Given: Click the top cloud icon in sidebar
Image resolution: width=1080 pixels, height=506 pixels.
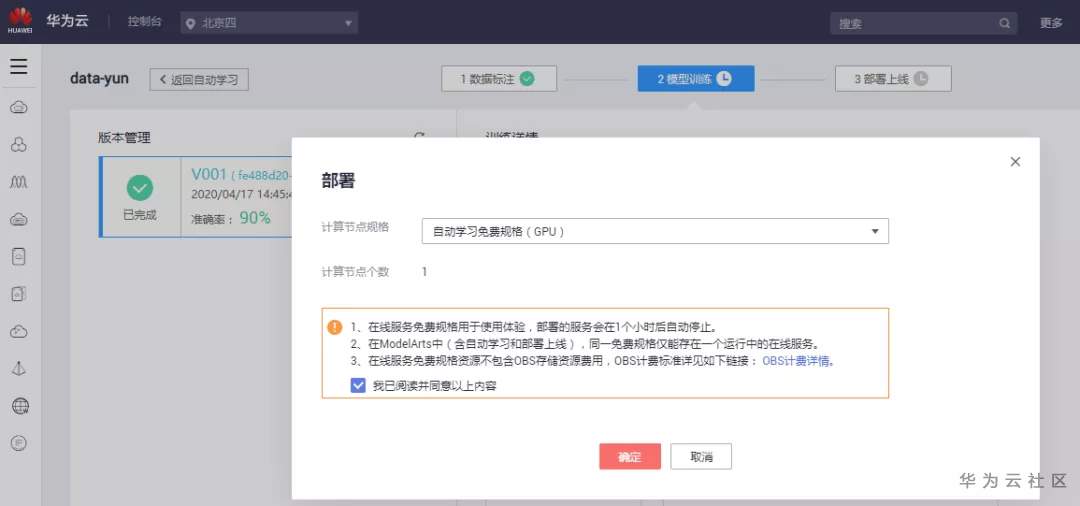Looking at the screenshot, I should (19, 107).
